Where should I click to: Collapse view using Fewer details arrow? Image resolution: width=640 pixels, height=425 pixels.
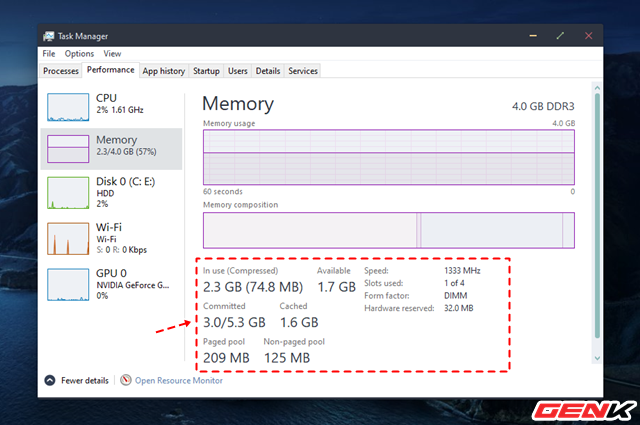[50, 380]
